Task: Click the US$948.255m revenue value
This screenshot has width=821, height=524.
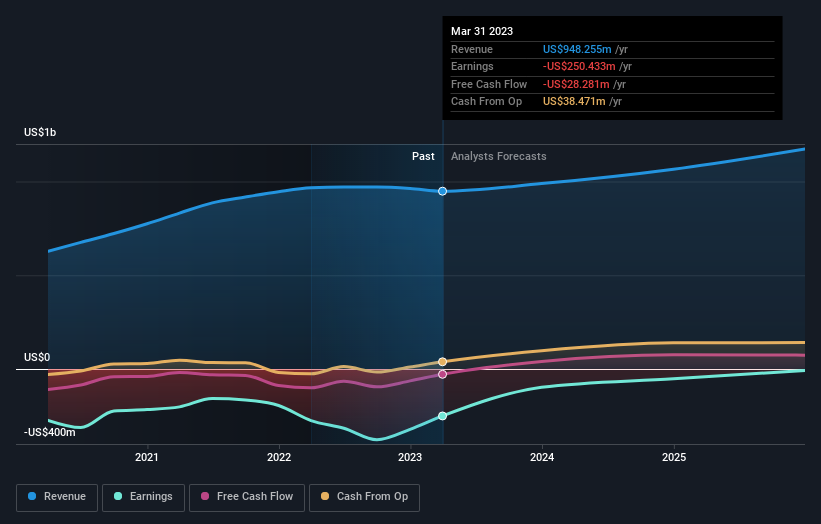Action: point(577,49)
